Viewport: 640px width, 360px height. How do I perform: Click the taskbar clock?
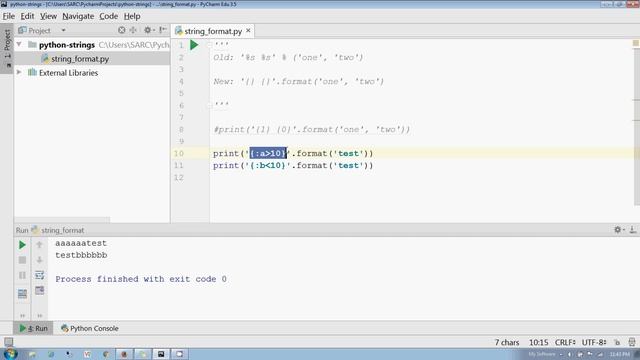click(x=619, y=354)
